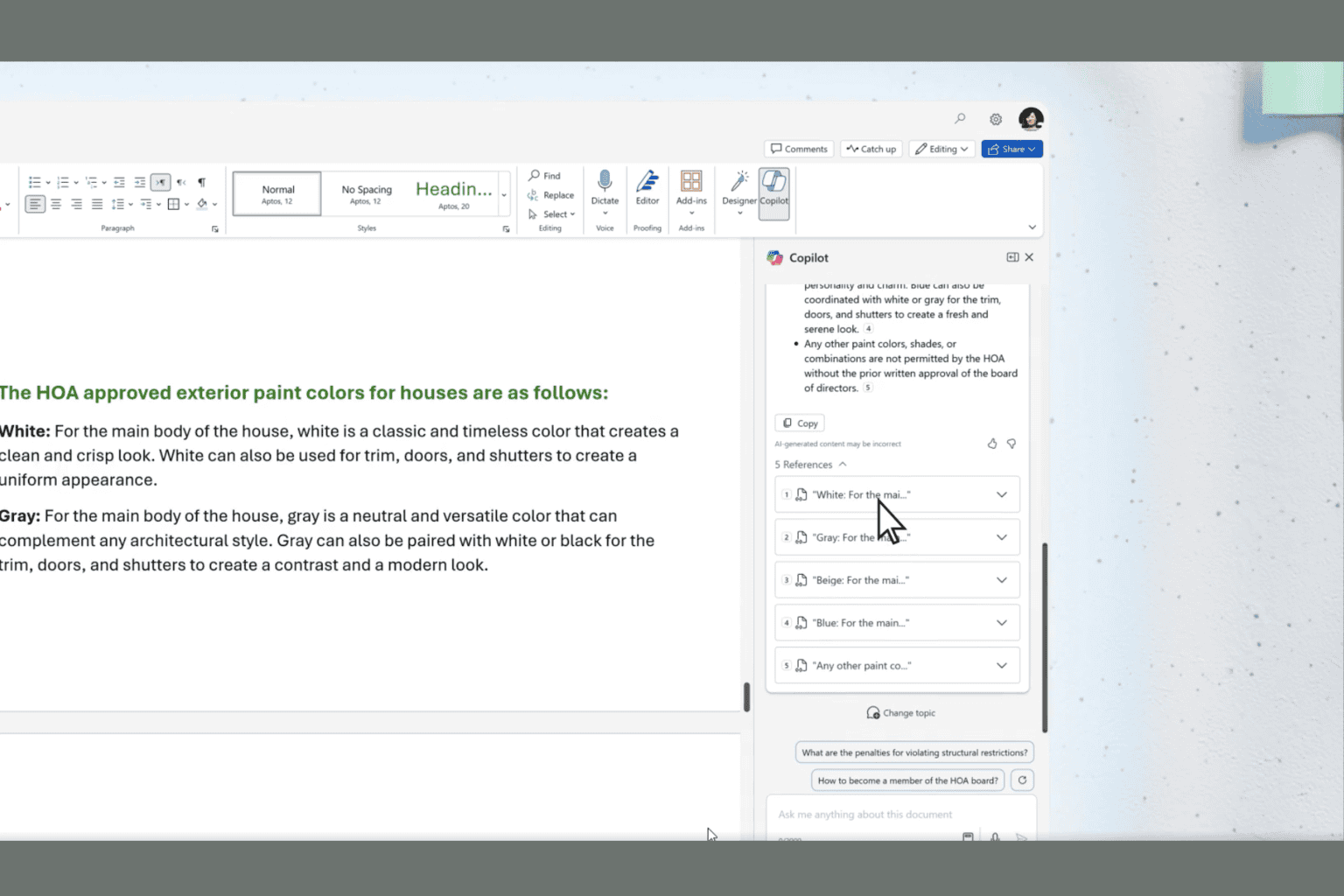Toggle left-to-right text direction
This screenshot has height=896, width=1344.
[x=160, y=182]
